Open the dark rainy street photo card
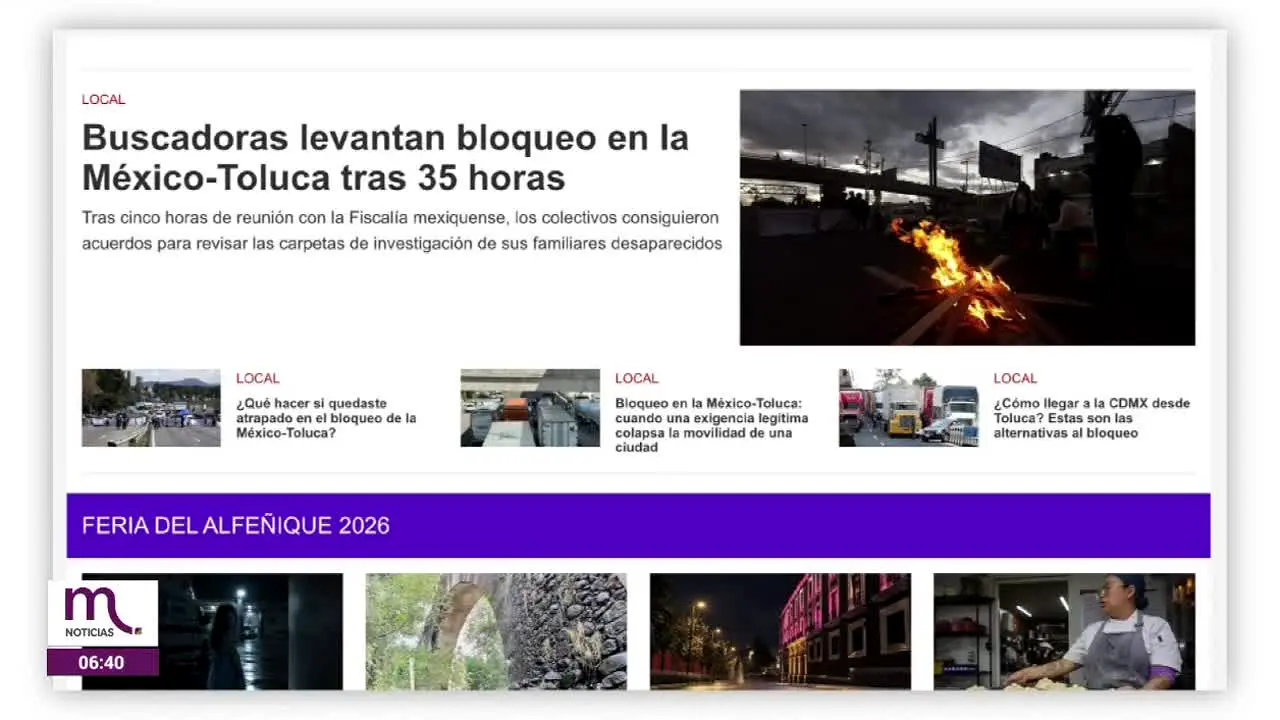The width and height of the screenshot is (1280, 720). click(212, 631)
